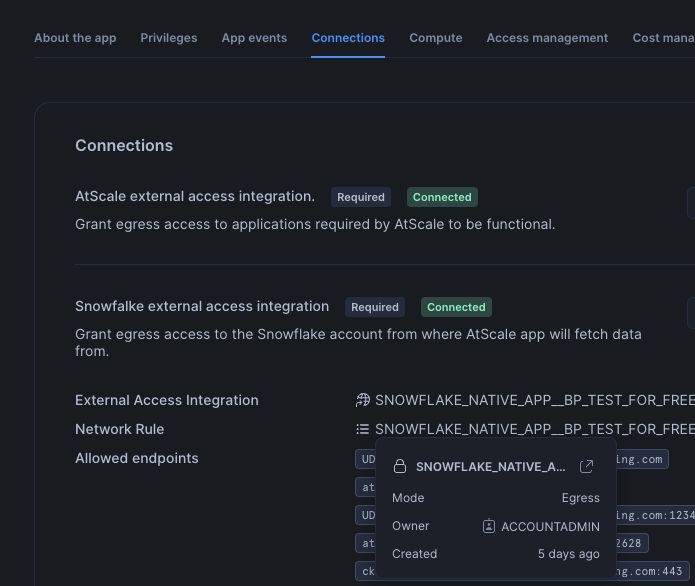Viewport: 695px width, 586px height.
Task: Click the Snowfalke external access integration title
Action: tap(202, 306)
